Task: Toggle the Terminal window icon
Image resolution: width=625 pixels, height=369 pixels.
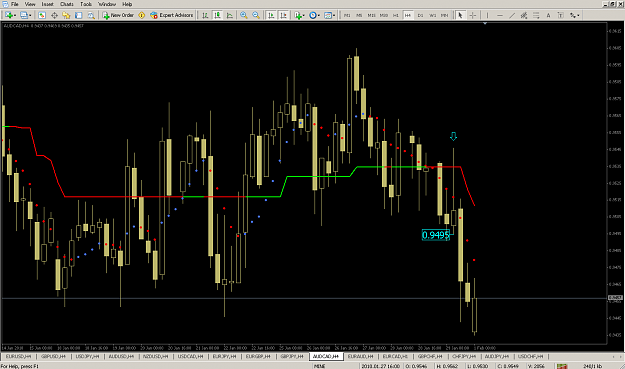Action: click(79, 15)
